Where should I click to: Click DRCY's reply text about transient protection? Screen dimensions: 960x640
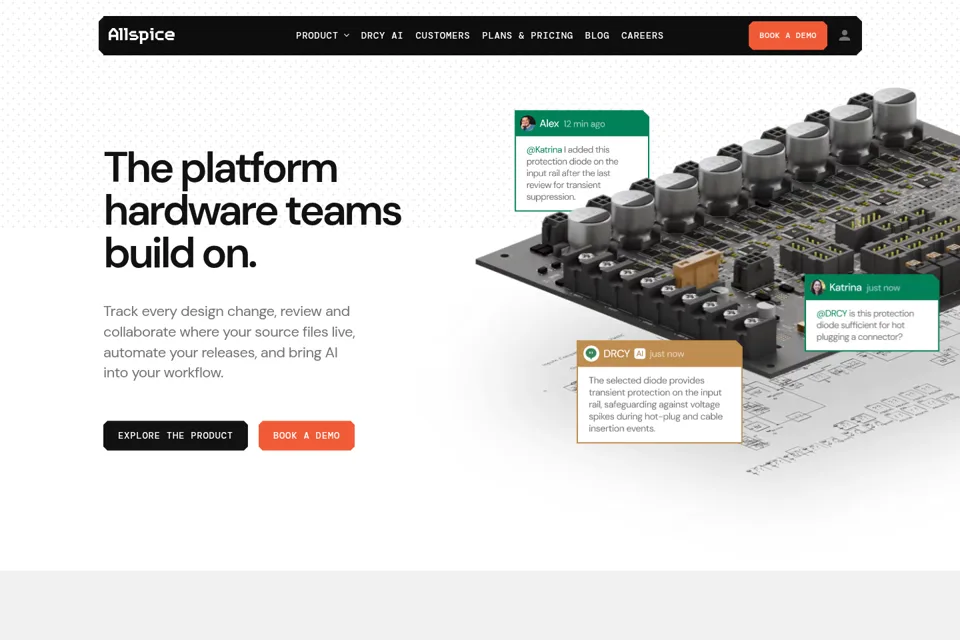coord(656,404)
